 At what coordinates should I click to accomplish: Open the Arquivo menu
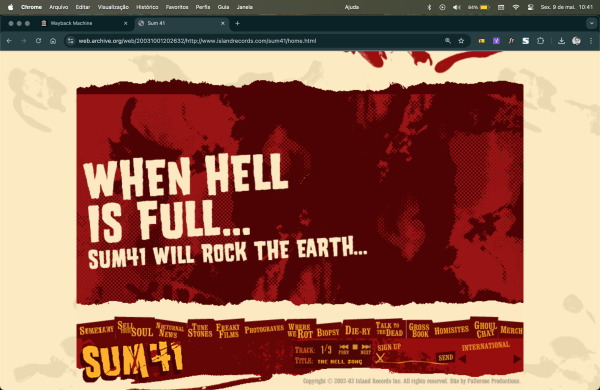click(x=59, y=7)
